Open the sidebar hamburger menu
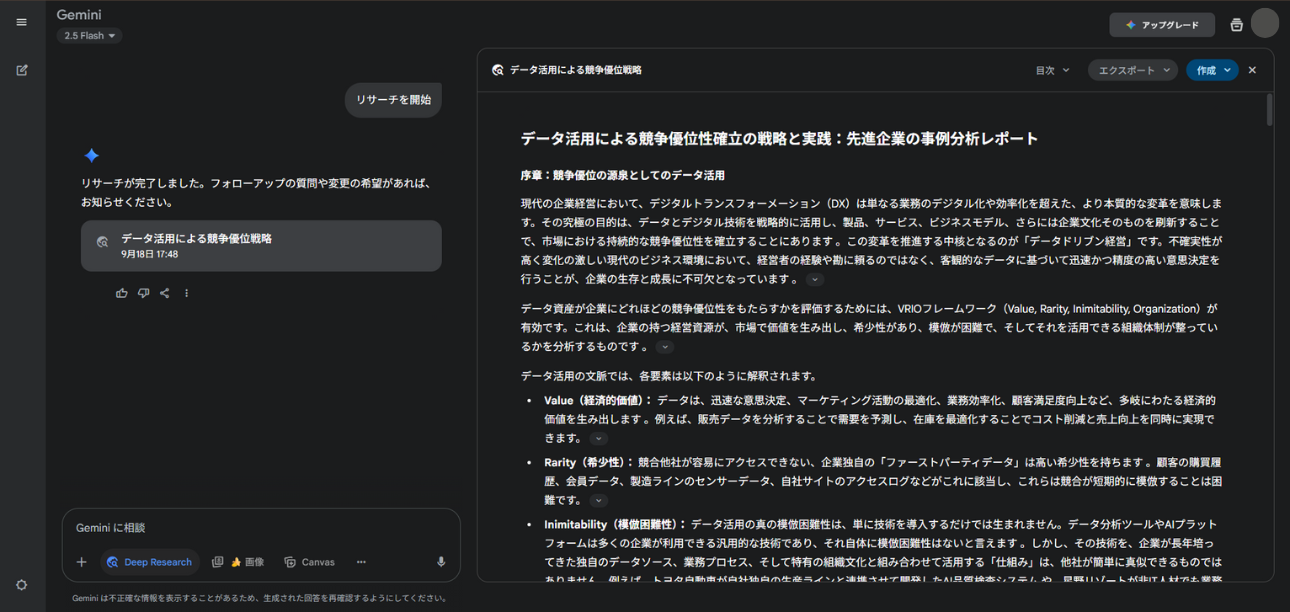Viewport: 1290px width, 612px height. pyautogui.click(x=21, y=21)
